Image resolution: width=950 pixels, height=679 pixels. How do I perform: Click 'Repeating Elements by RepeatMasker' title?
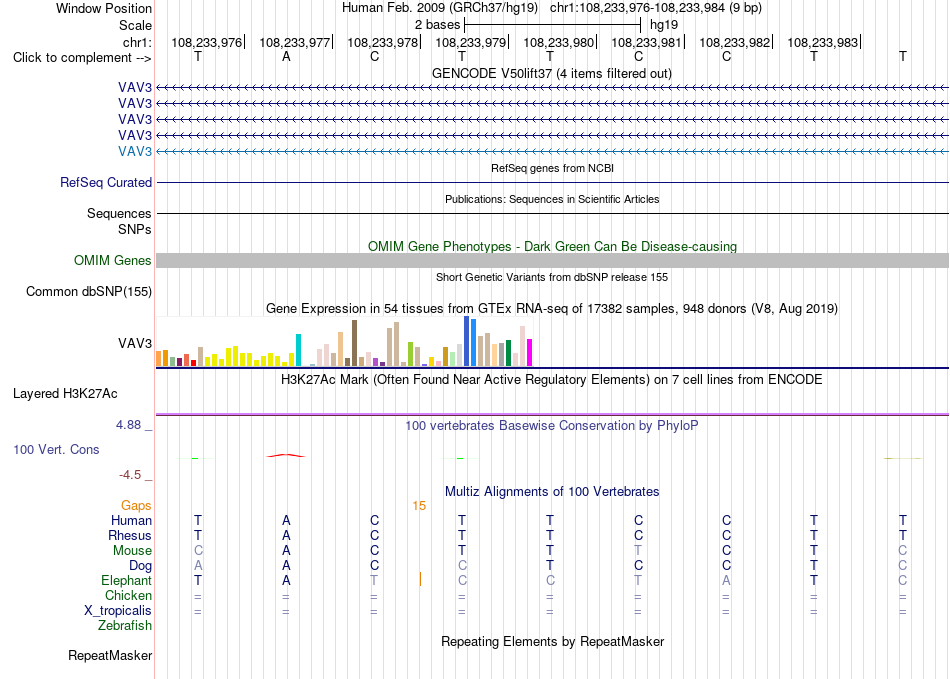coord(553,641)
